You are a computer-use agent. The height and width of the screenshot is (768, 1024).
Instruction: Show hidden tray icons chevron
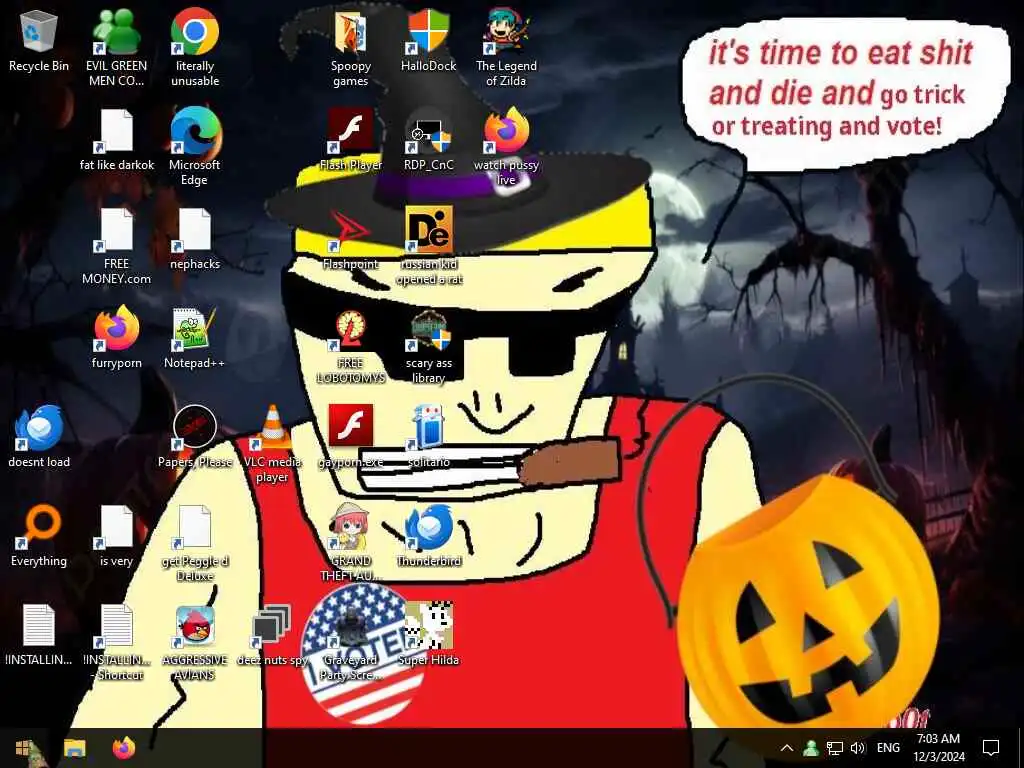click(x=787, y=748)
